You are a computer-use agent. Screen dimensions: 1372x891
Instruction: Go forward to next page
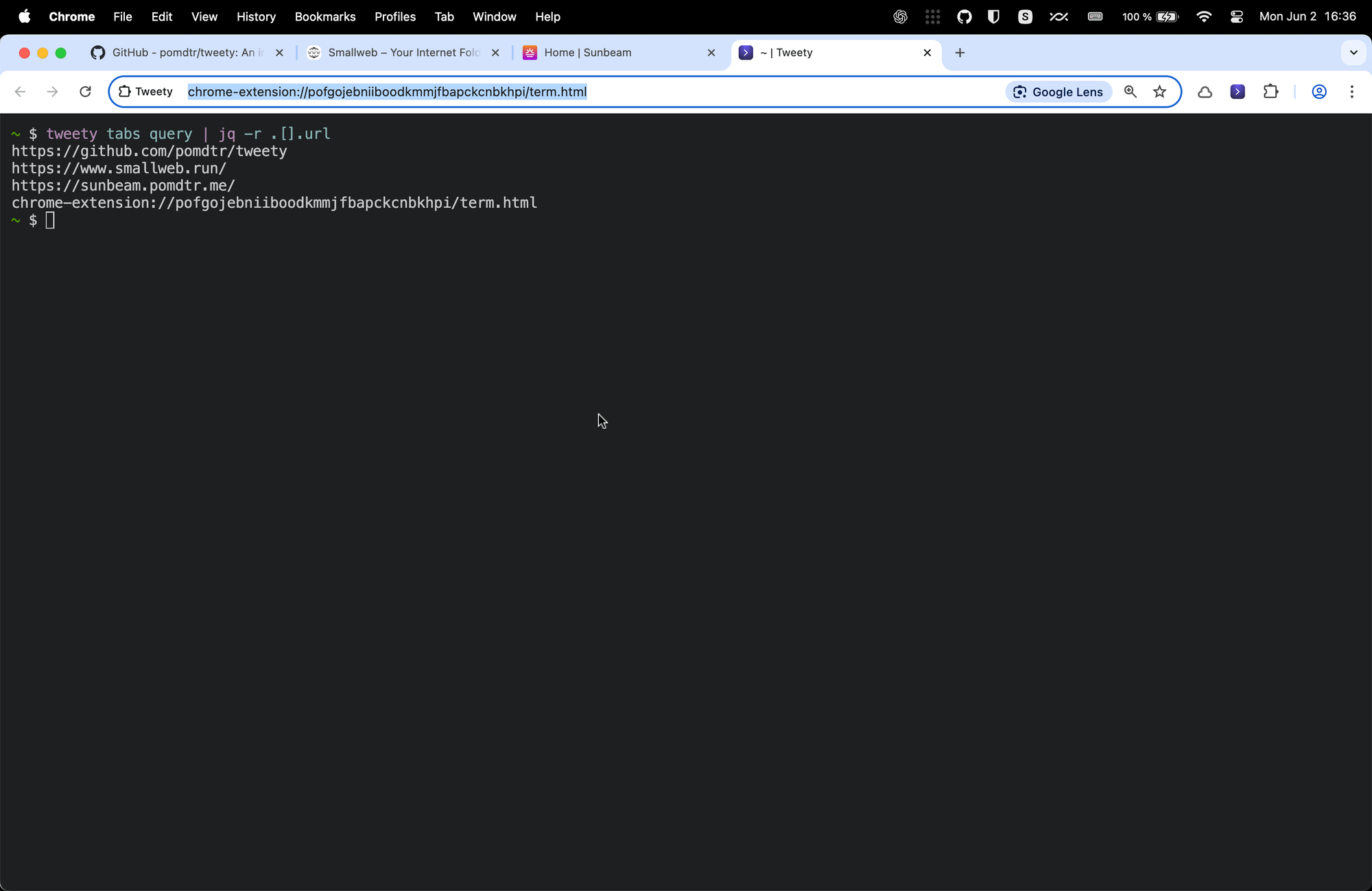pos(52,92)
